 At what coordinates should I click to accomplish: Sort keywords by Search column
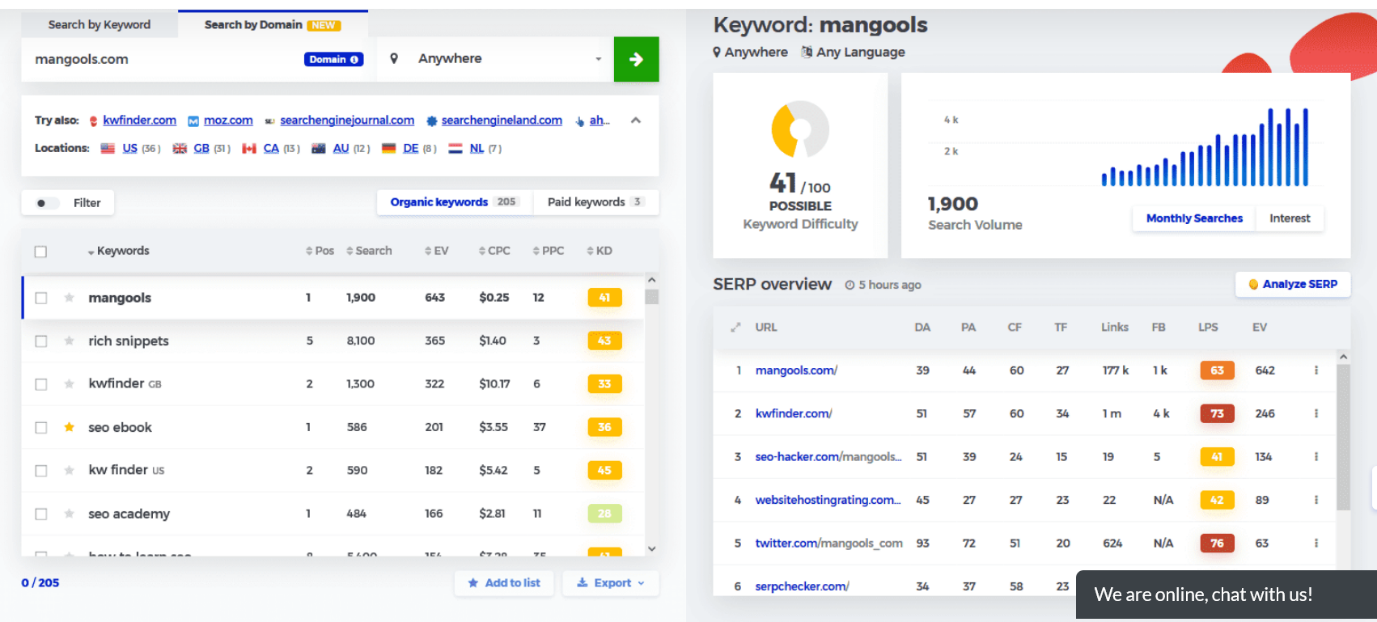click(369, 251)
